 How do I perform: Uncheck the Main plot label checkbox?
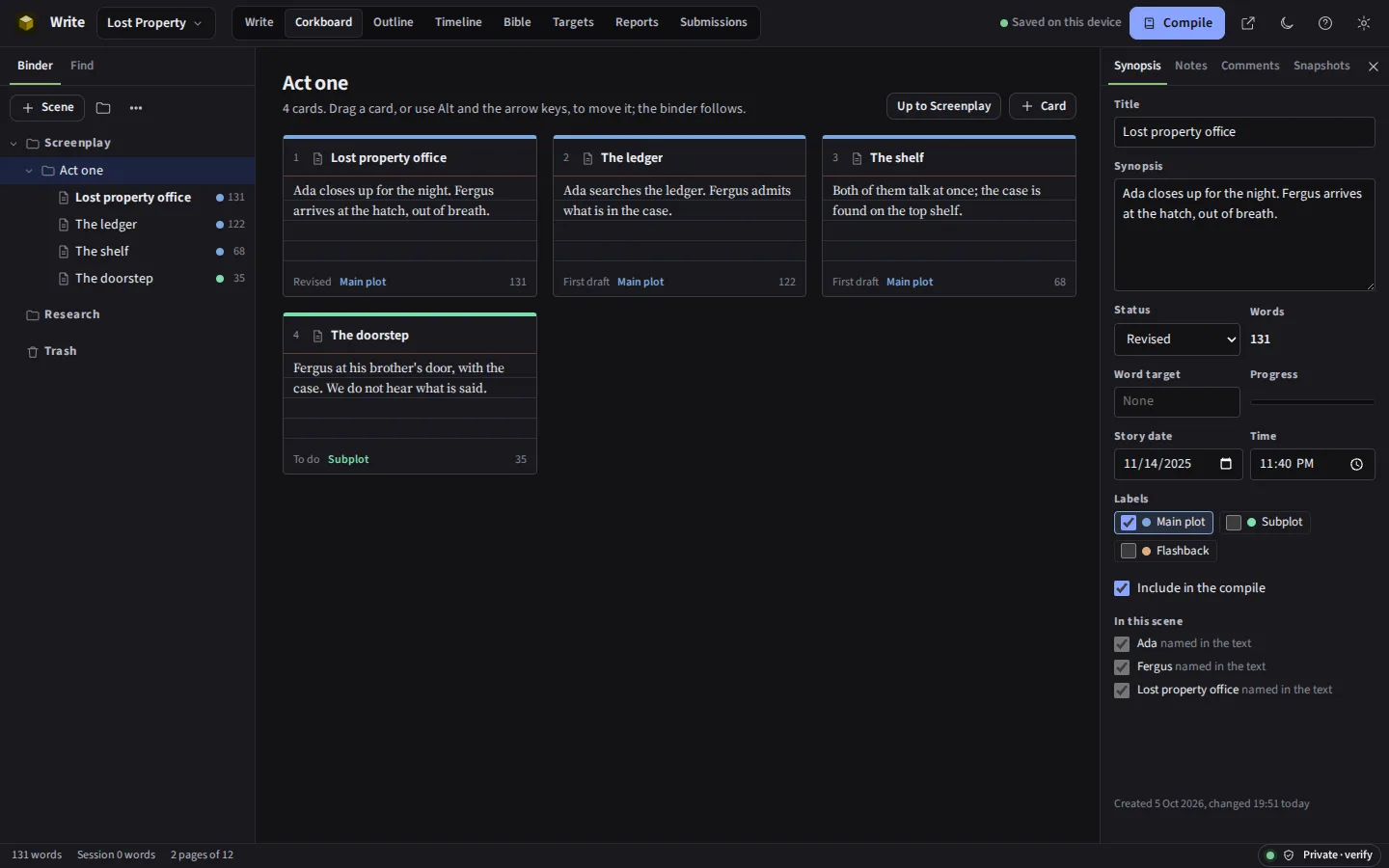point(1129,523)
